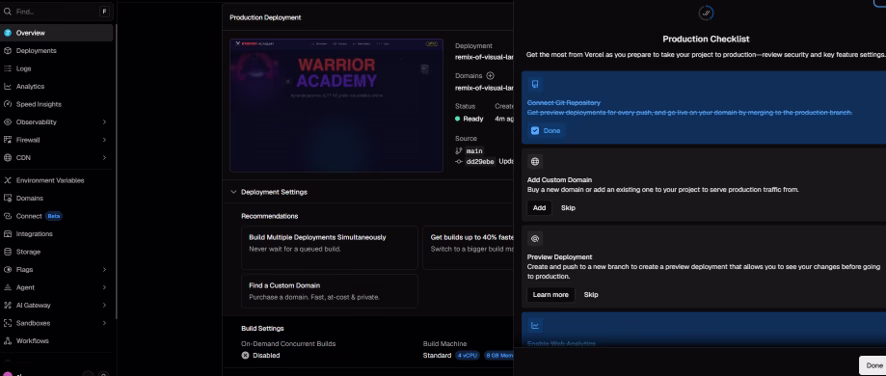The height and width of the screenshot is (376, 886).
Task: Click the globe icon above Add Custom Domain
Action: [x=535, y=162]
